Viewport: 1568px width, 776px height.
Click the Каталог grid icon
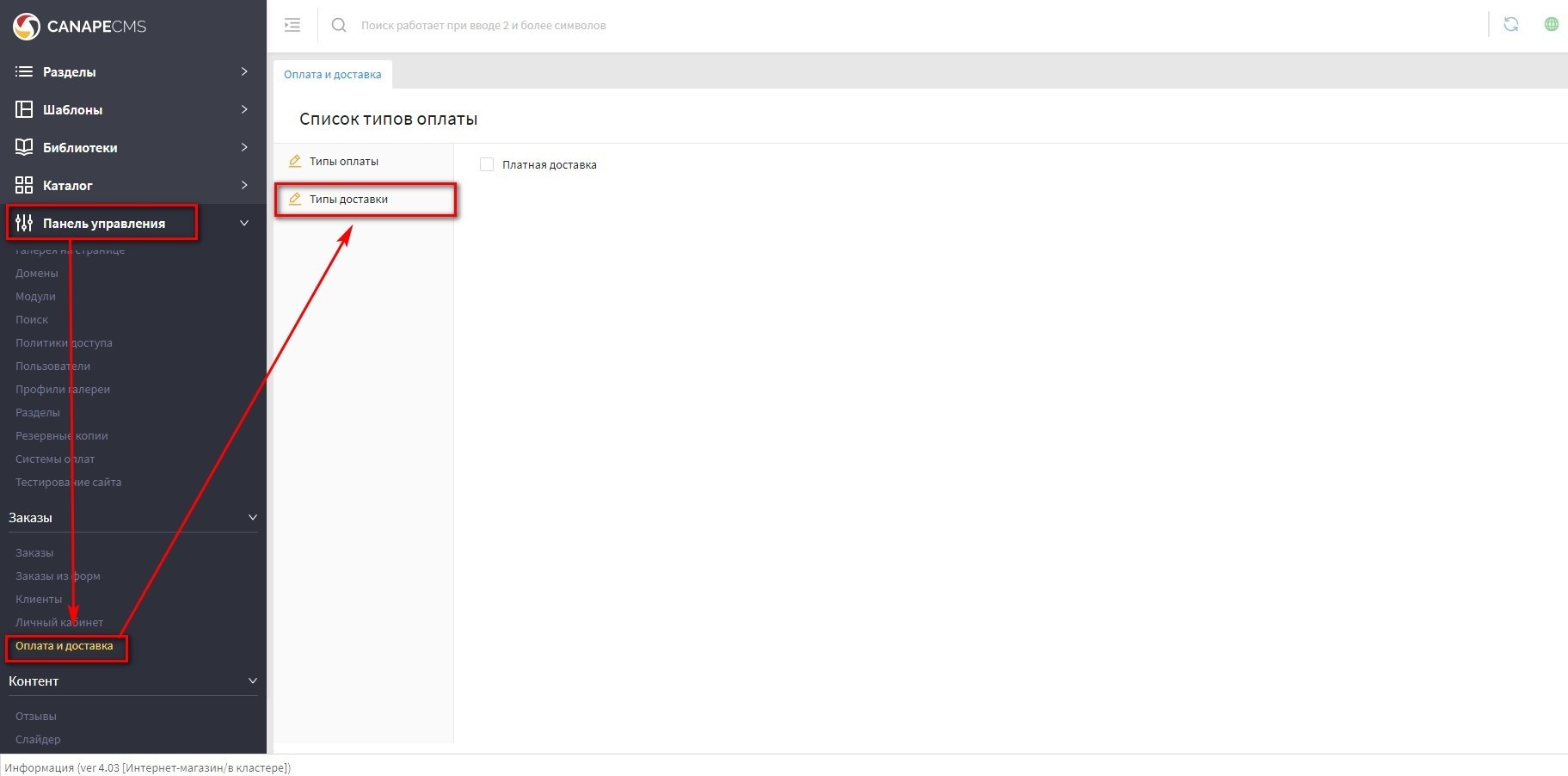click(24, 185)
